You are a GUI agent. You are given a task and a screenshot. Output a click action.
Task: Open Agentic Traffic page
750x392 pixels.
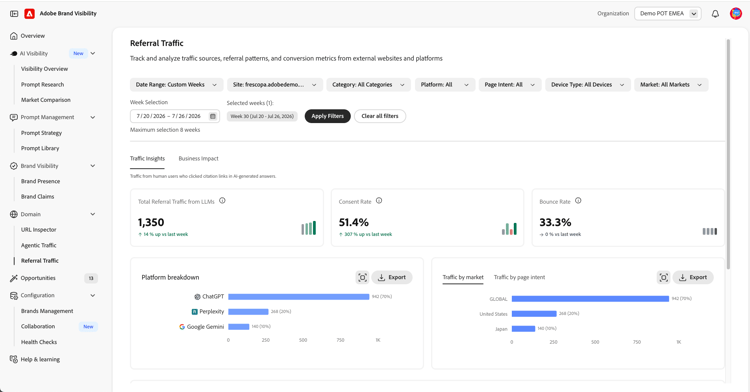point(39,245)
